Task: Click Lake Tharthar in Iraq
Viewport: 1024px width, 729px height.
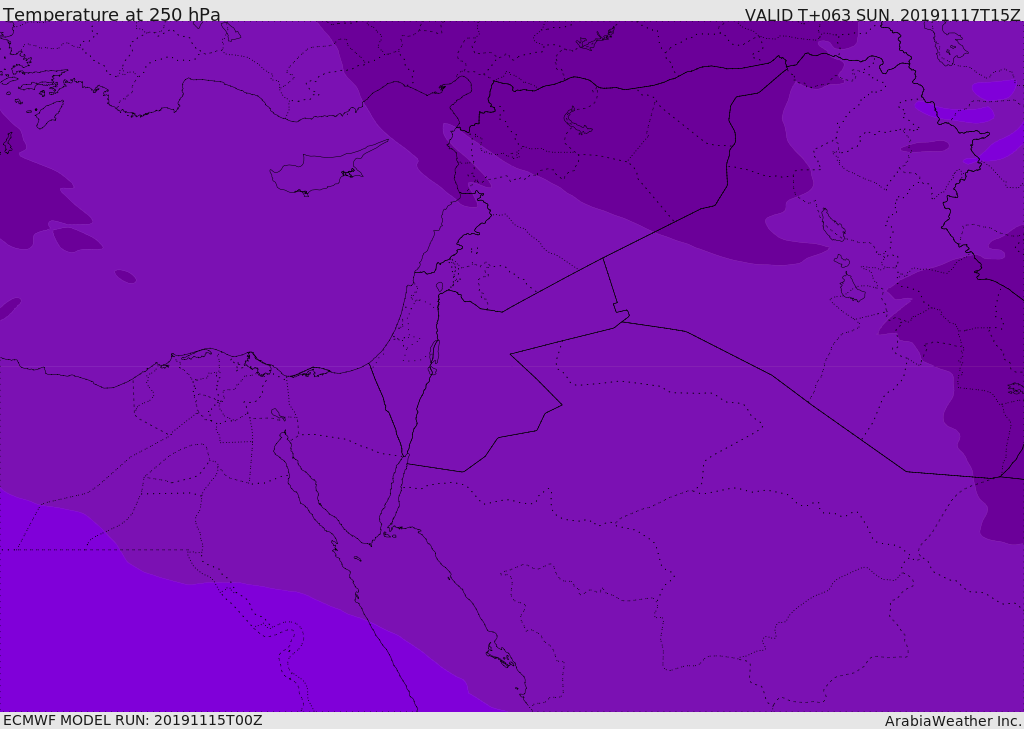Action: pos(832,225)
